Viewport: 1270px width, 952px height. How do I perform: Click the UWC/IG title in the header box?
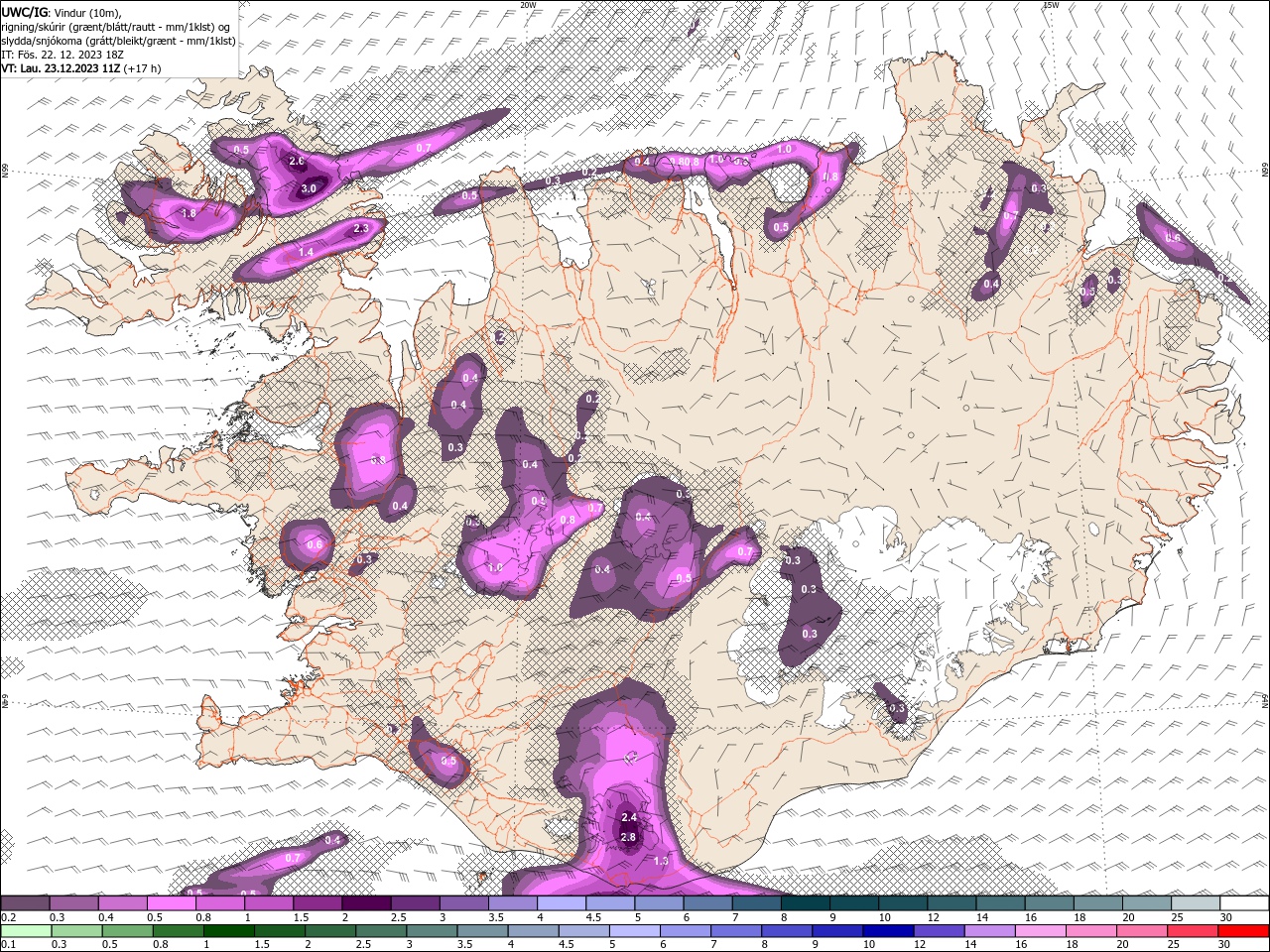point(24,13)
